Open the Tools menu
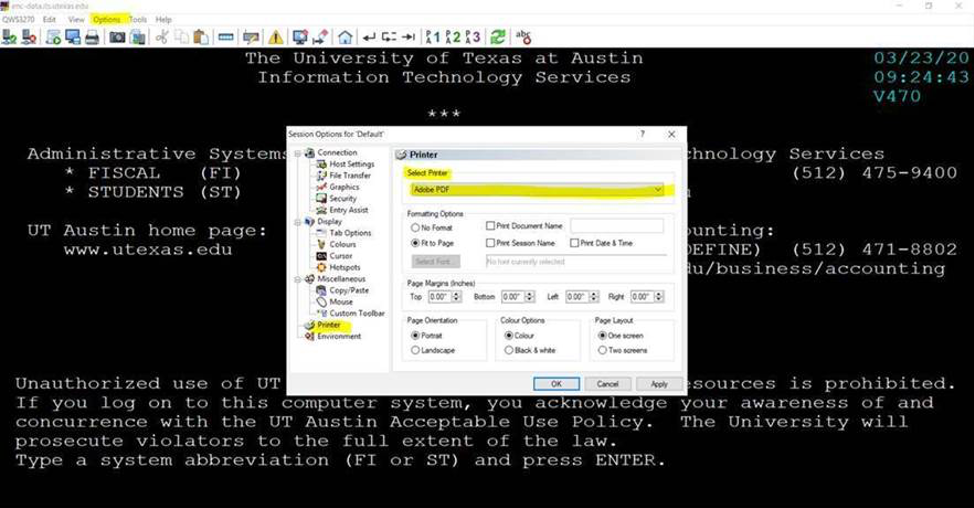 tap(138, 19)
